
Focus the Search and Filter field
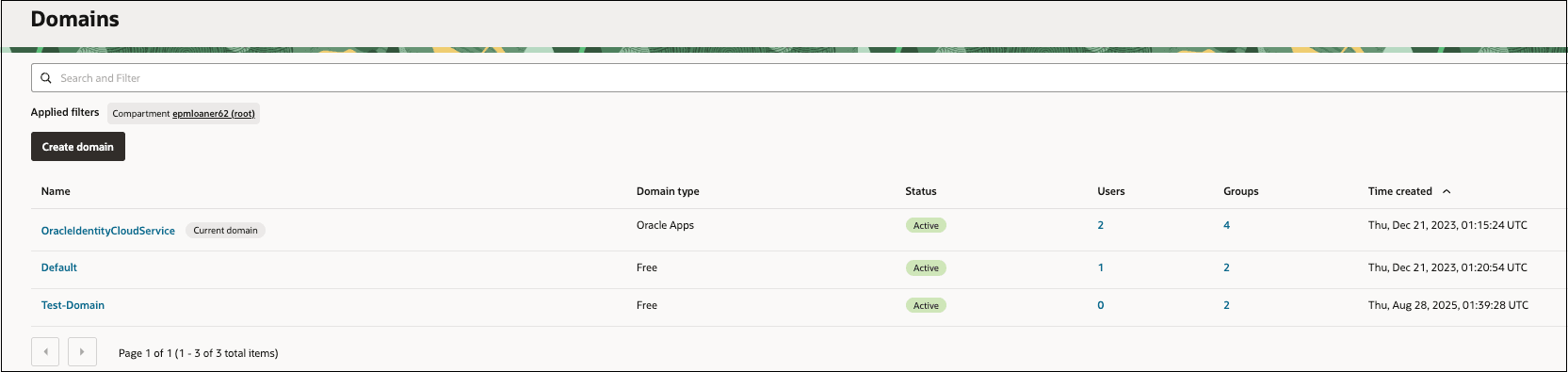799,78
